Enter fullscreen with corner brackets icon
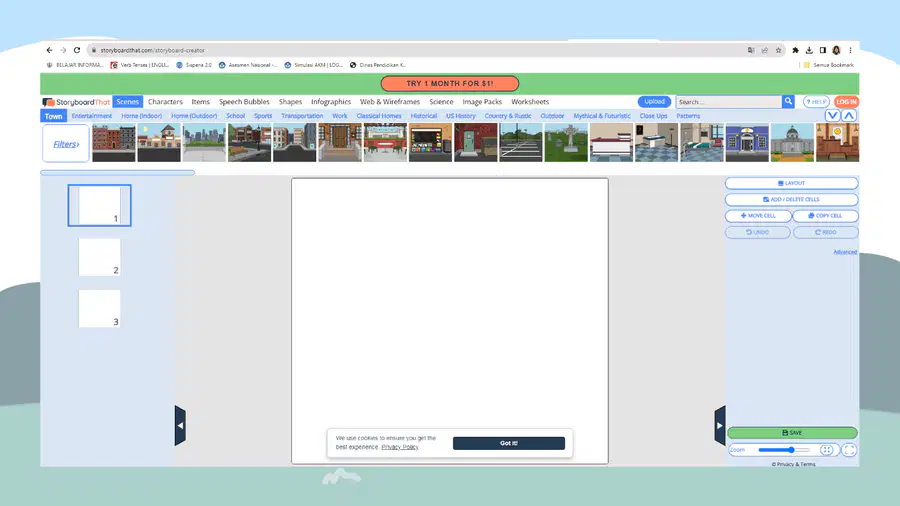The width and height of the screenshot is (900, 506). coord(849,450)
